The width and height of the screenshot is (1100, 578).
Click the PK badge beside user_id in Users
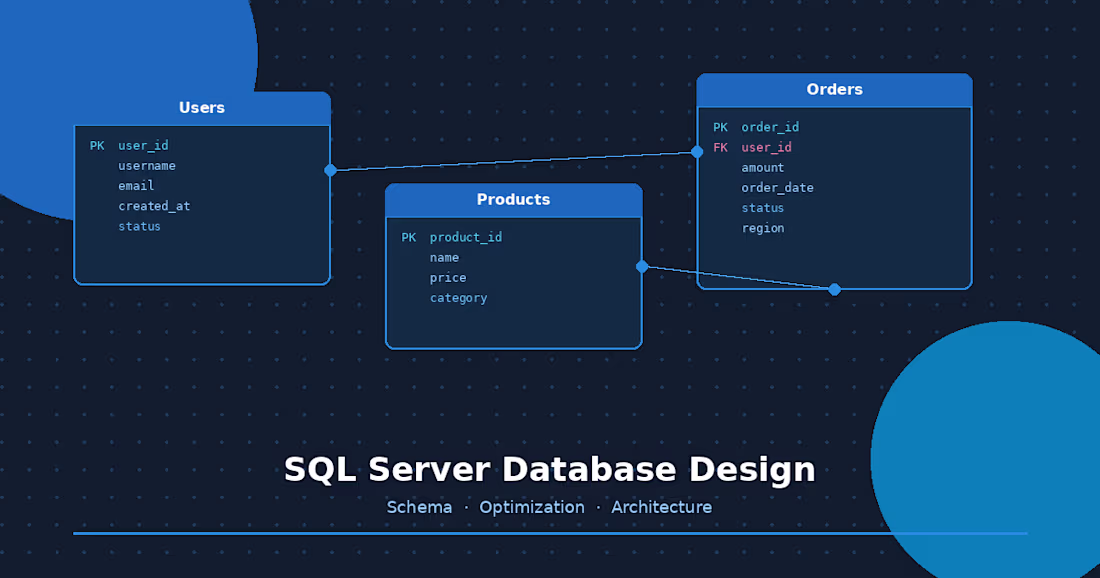(96, 145)
